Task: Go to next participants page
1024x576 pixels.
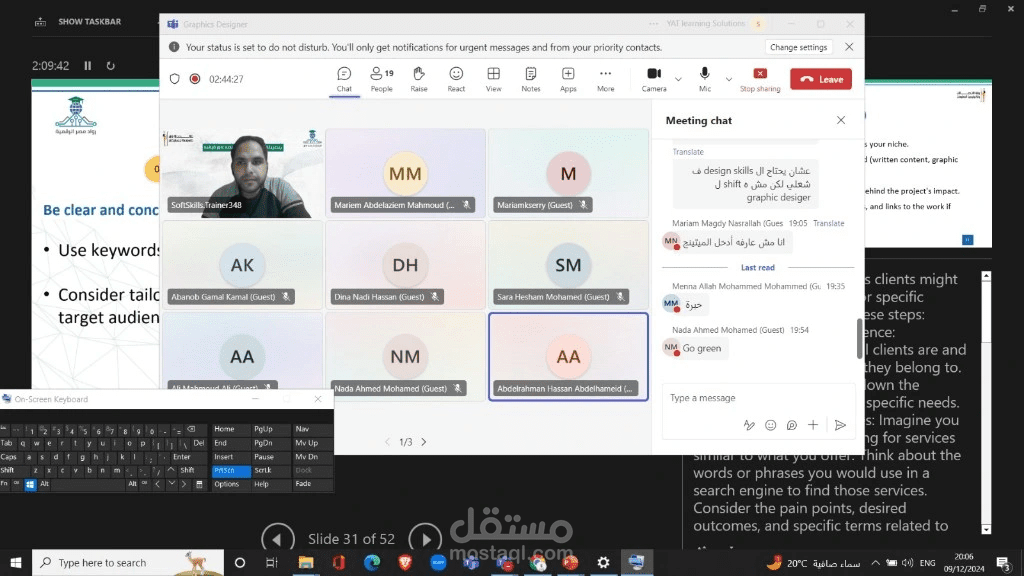Action: coord(424,442)
